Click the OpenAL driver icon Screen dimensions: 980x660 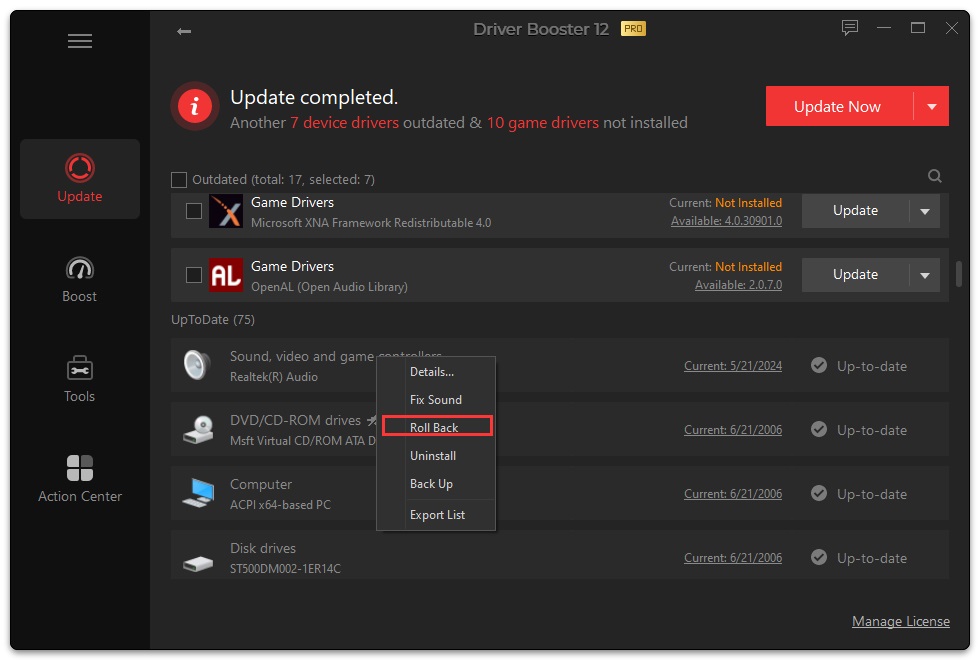226,275
